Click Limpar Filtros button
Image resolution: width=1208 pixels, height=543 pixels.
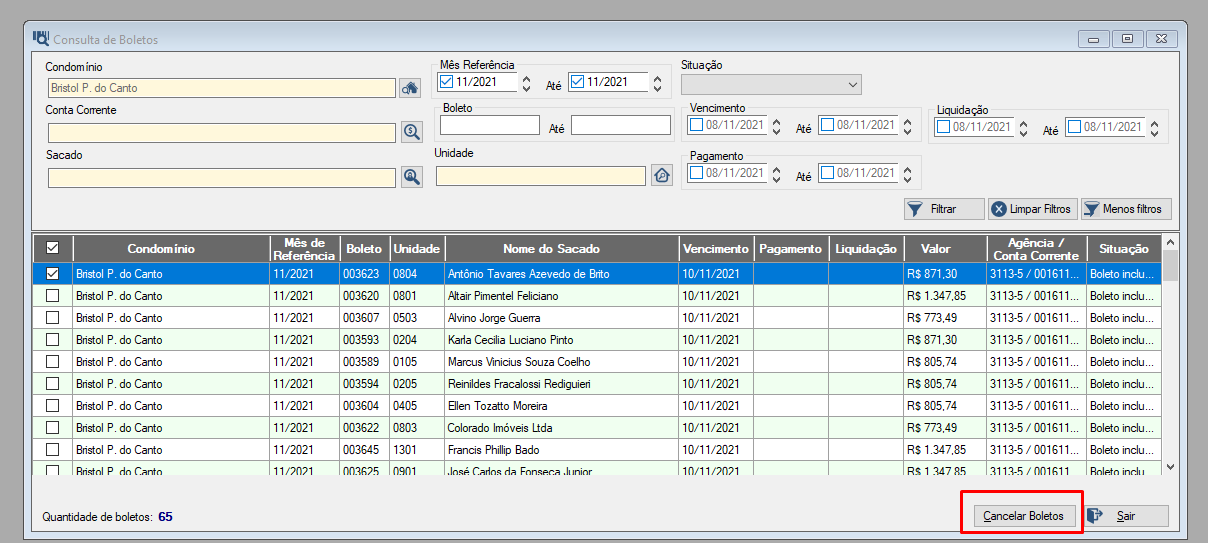click(1031, 209)
